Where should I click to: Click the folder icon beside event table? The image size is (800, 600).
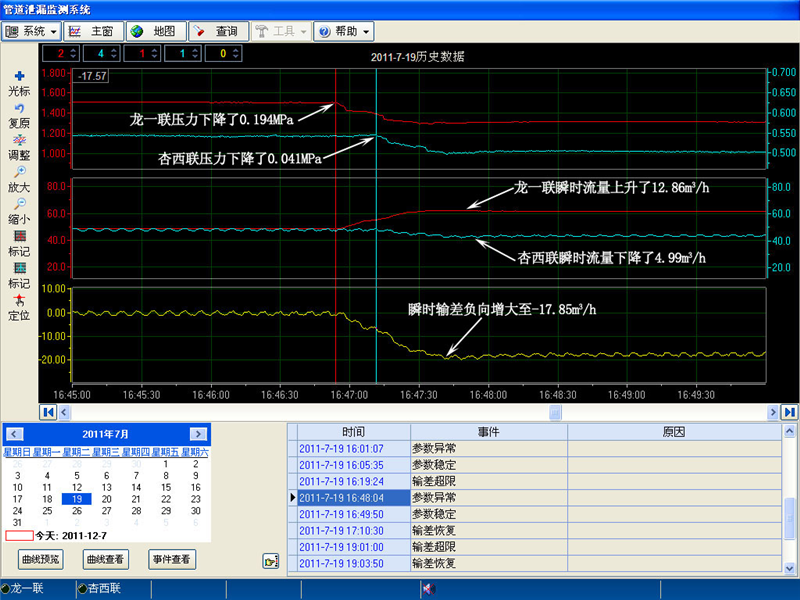pyautogui.click(x=270, y=561)
